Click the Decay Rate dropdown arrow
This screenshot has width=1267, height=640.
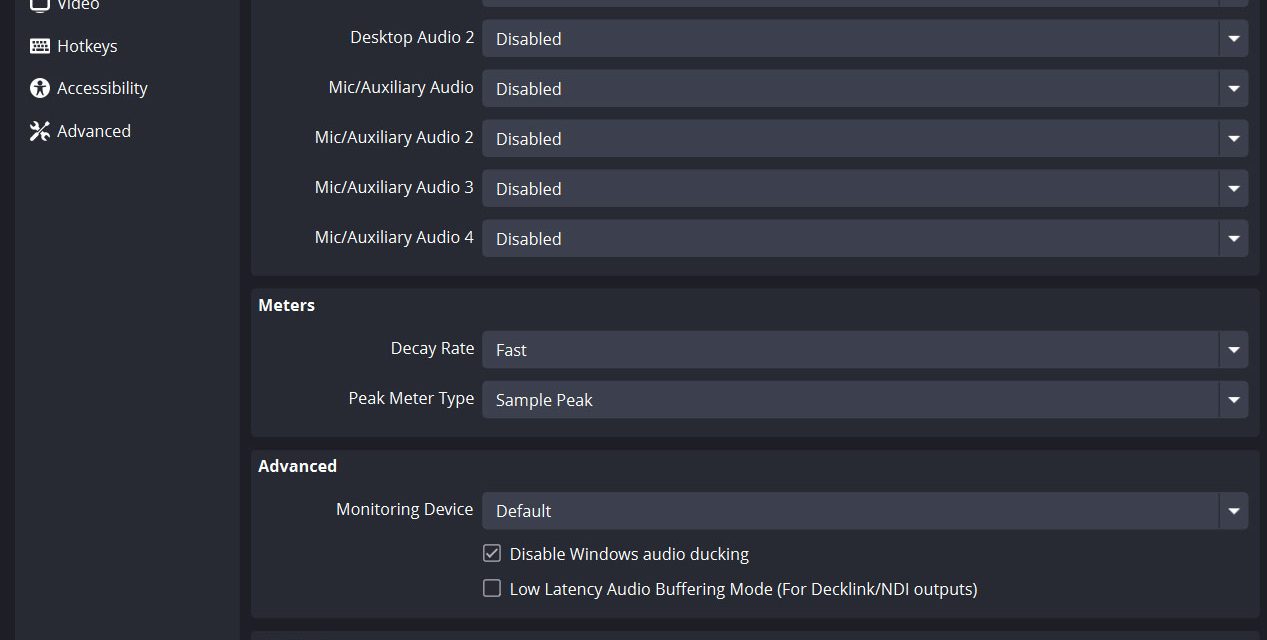pyautogui.click(x=1233, y=350)
